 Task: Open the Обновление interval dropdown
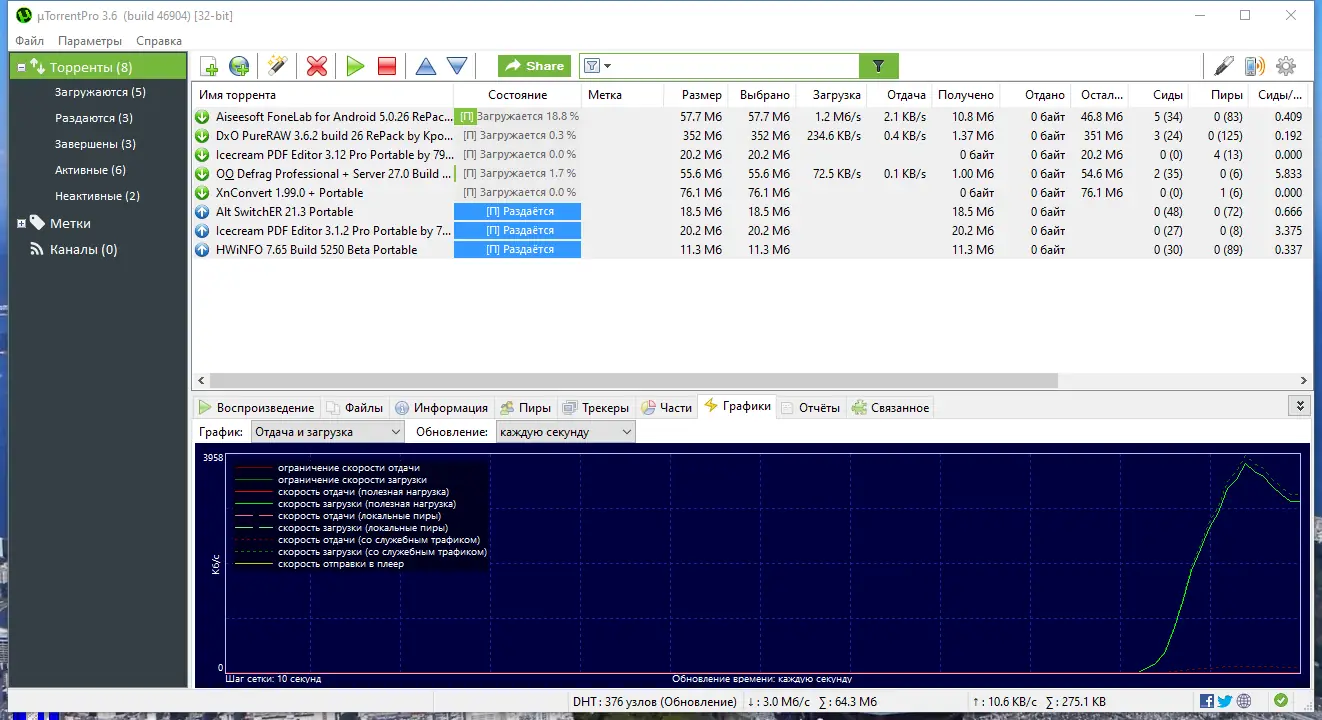tap(566, 432)
